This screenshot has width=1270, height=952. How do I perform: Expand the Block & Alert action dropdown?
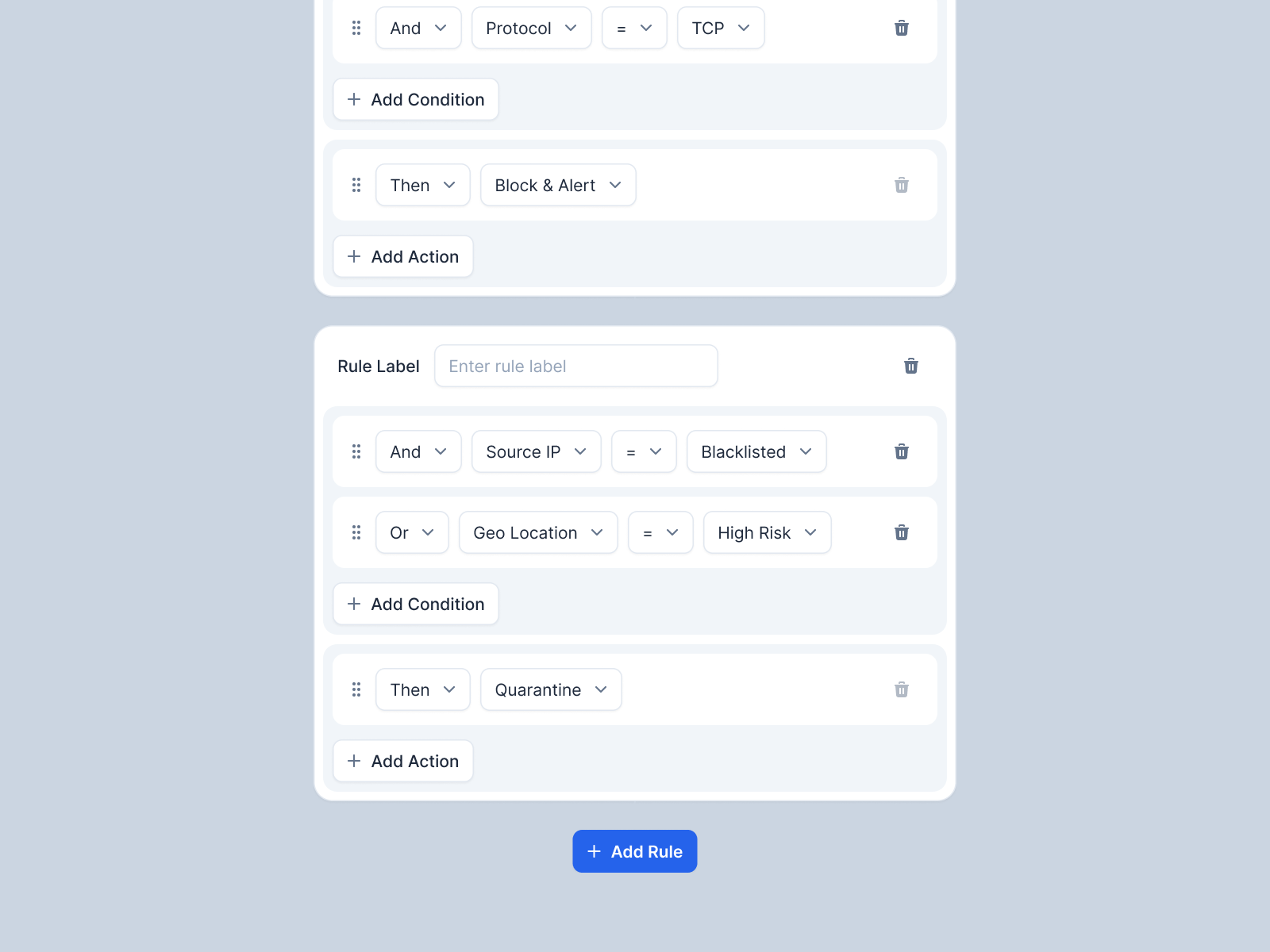557,185
